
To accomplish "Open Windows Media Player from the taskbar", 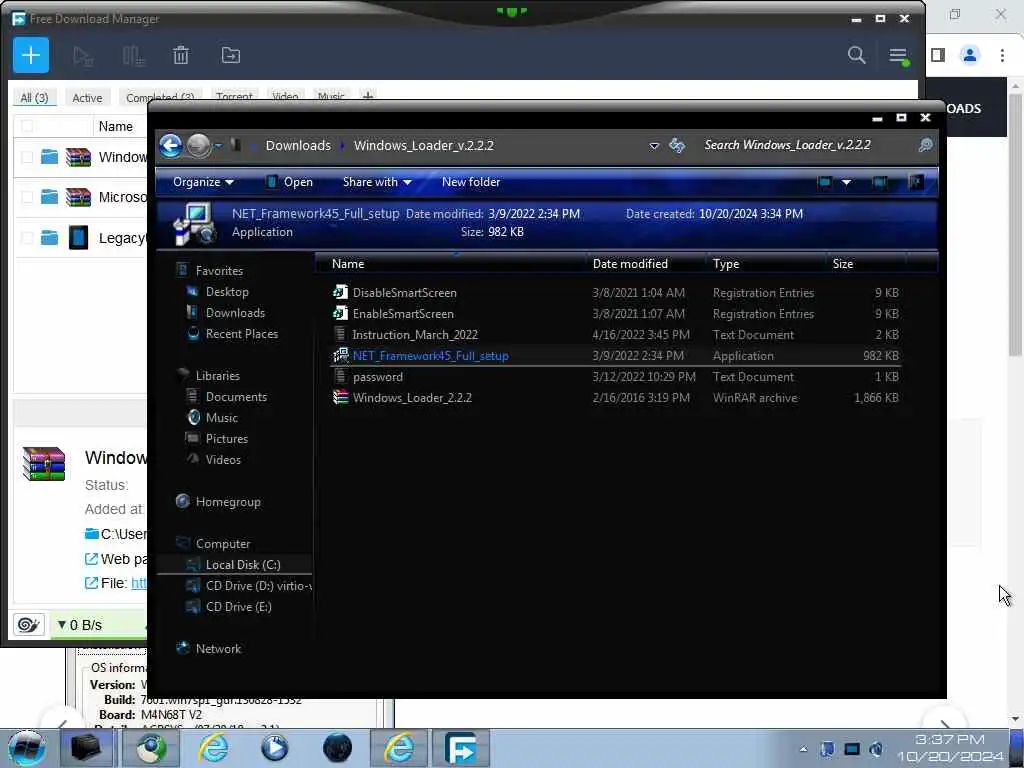I will tap(274, 748).
